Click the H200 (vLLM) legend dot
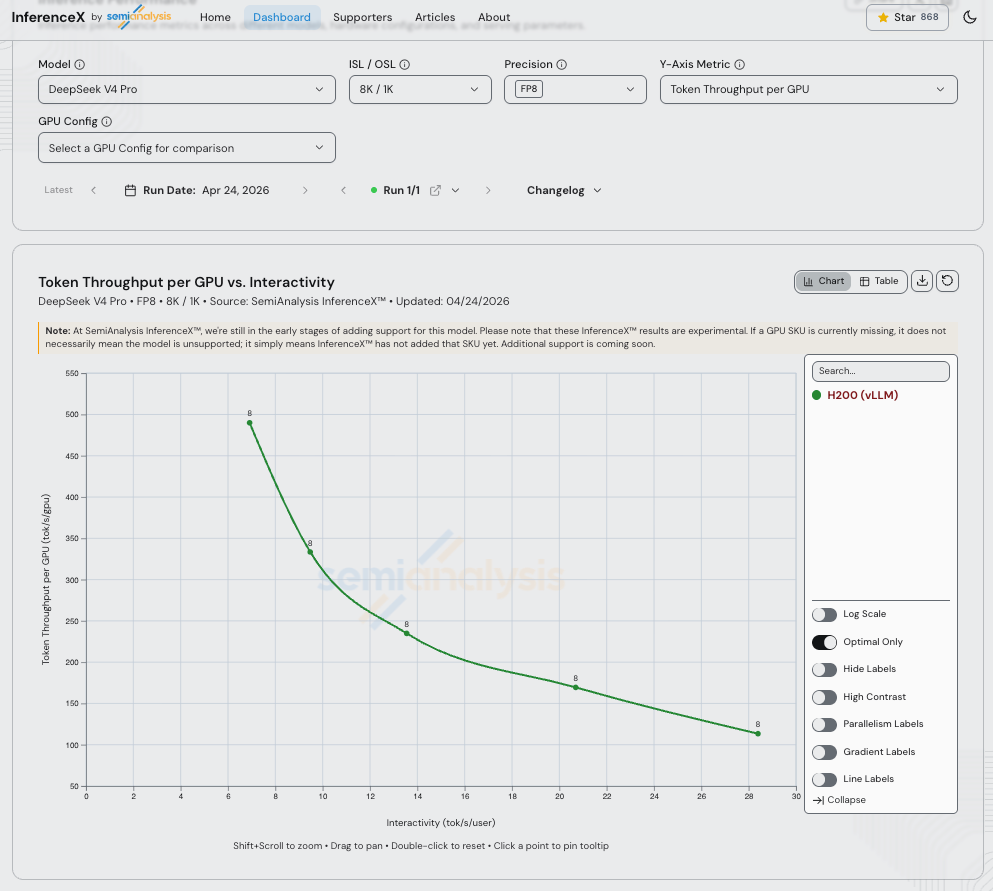The width and height of the screenshot is (993, 891). pyautogui.click(x=816, y=395)
